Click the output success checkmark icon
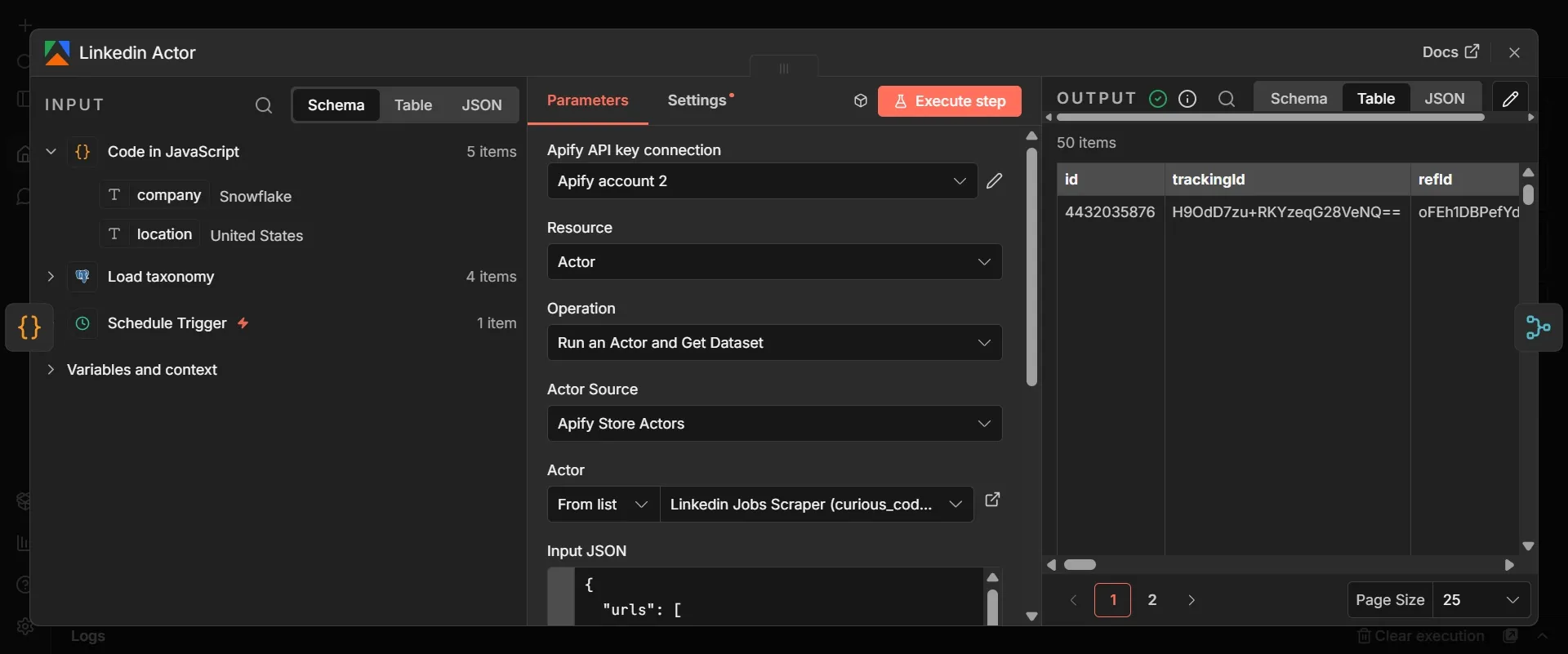1568x654 pixels. point(1158,99)
